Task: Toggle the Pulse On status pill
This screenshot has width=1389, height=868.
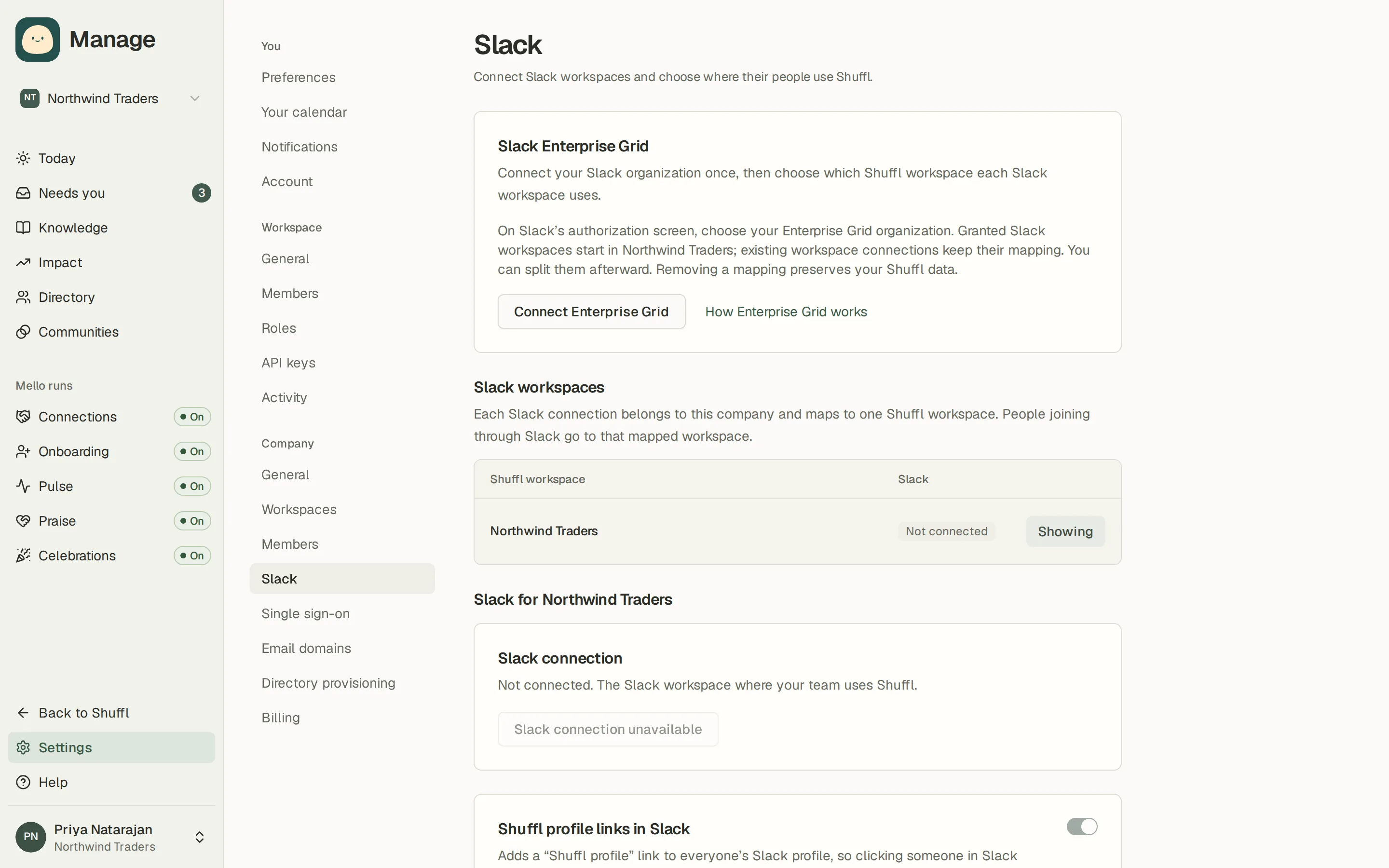Action: [192, 486]
